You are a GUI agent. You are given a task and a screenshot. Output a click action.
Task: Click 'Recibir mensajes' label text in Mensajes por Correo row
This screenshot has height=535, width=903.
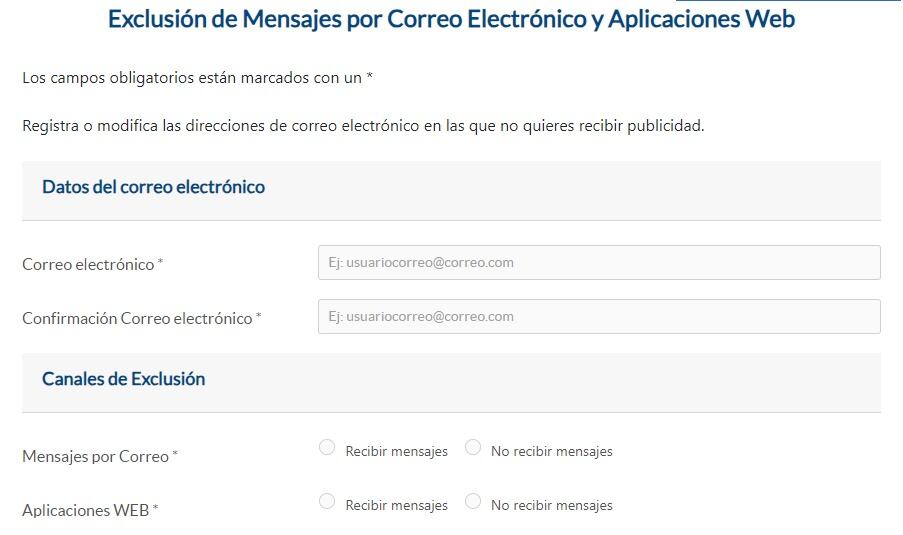tap(396, 452)
